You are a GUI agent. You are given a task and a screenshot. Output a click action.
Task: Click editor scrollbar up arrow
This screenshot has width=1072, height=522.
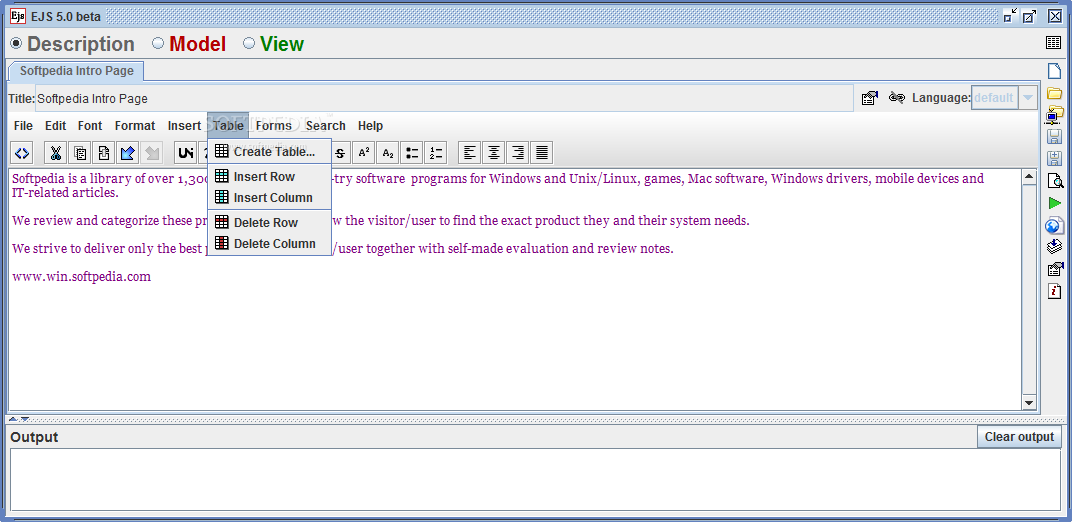click(x=1029, y=177)
